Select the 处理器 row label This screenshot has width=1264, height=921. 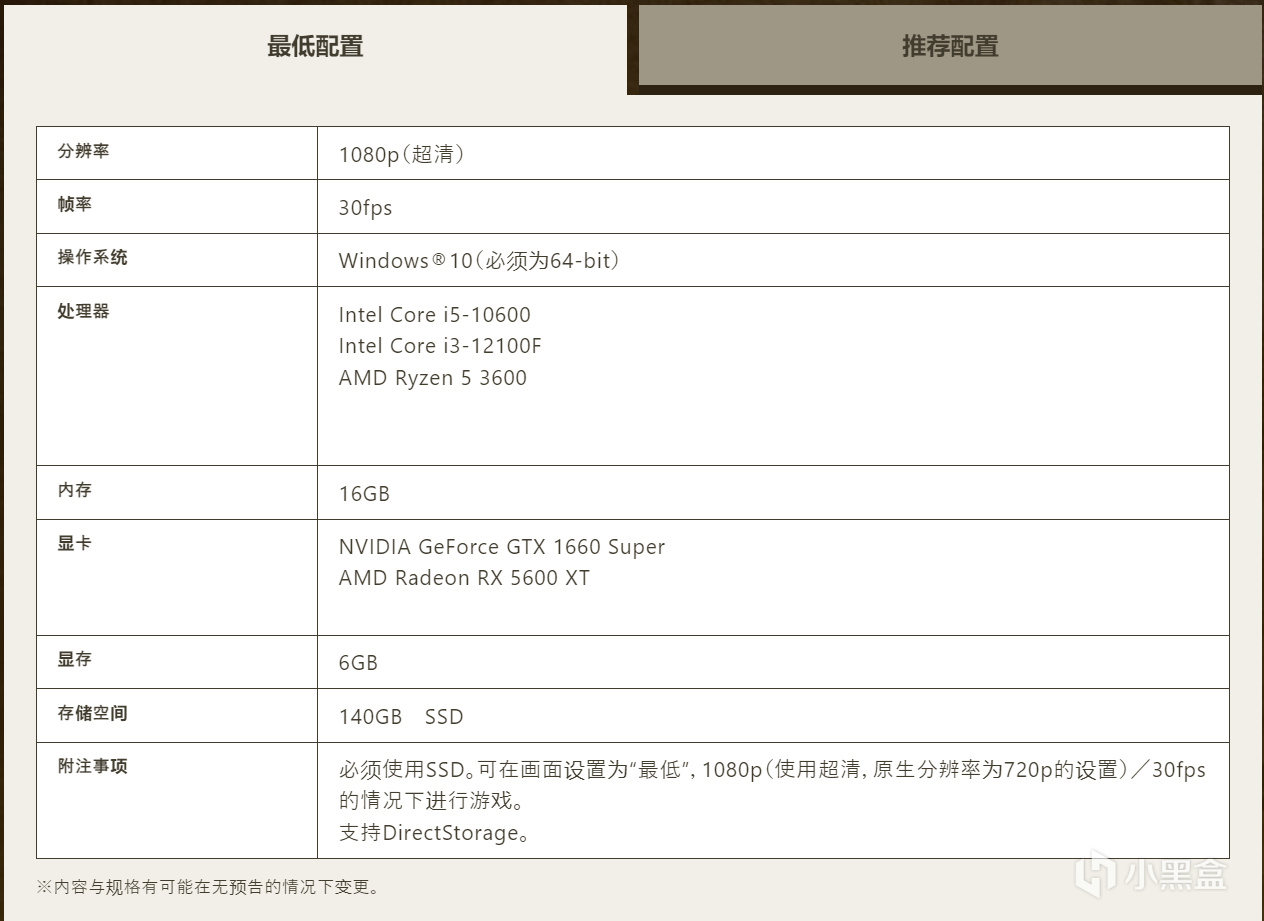coord(84,311)
